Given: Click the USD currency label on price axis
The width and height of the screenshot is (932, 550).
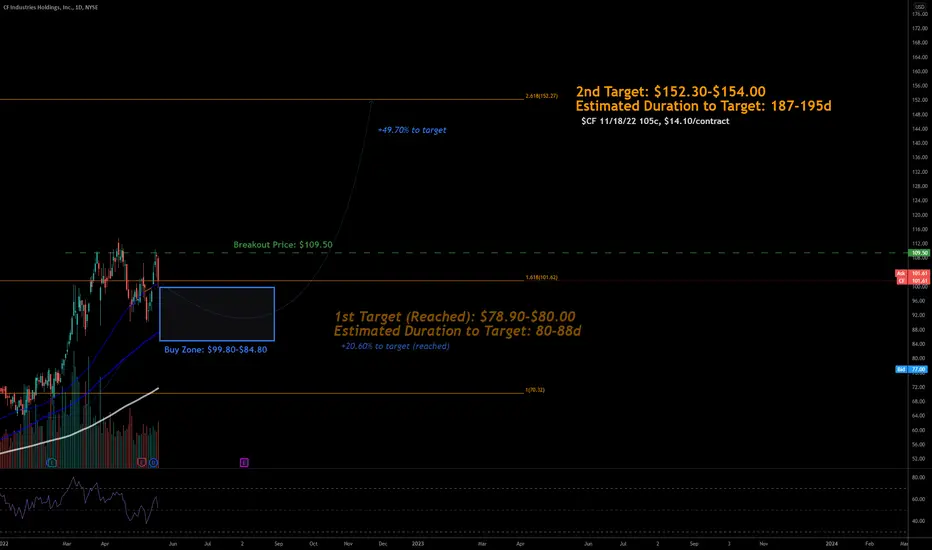Looking at the screenshot, I should click(920, 7).
